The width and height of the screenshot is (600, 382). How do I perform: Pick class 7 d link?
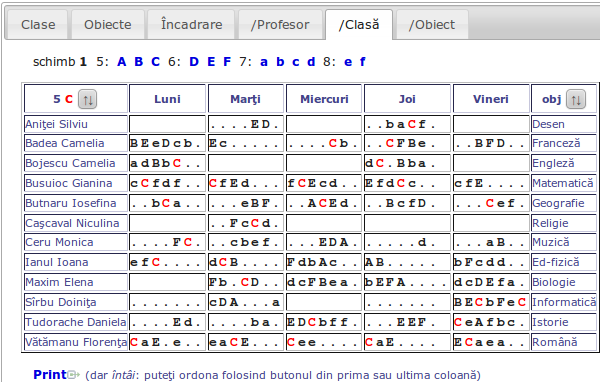pyautogui.click(x=311, y=62)
